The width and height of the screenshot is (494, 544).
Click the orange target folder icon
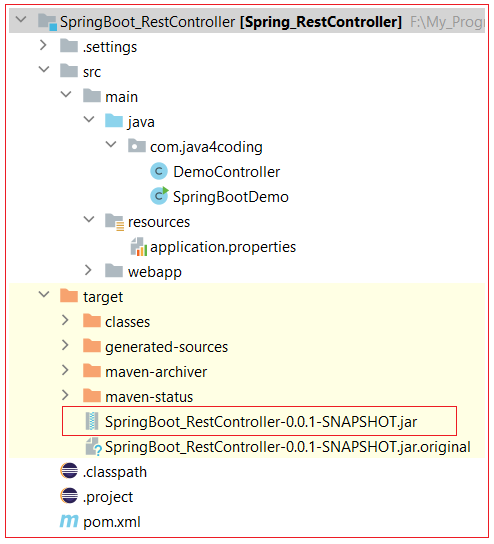pyautogui.click(x=69, y=296)
